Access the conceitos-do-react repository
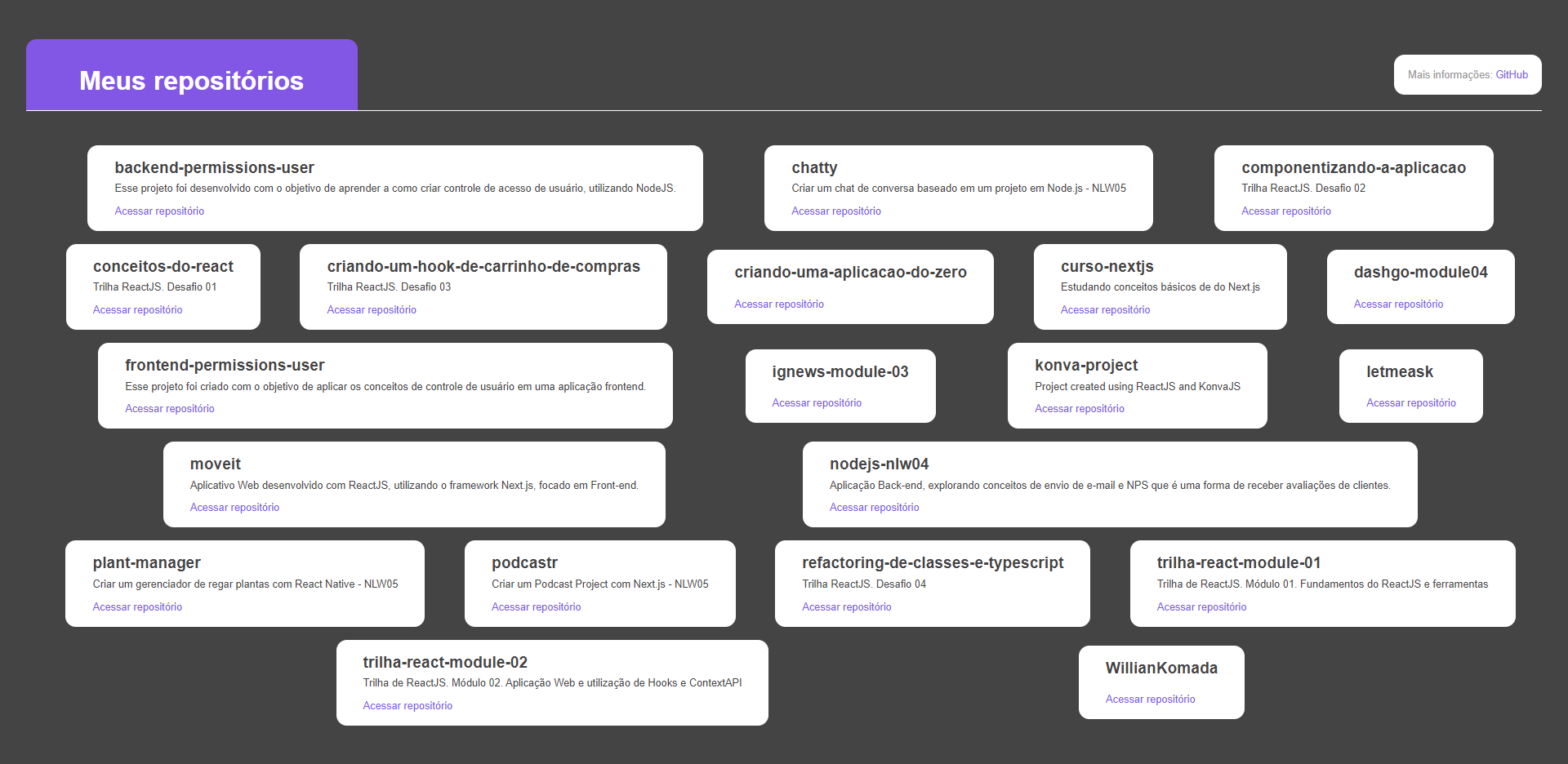The height and width of the screenshot is (764, 1568). click(137, 309)
